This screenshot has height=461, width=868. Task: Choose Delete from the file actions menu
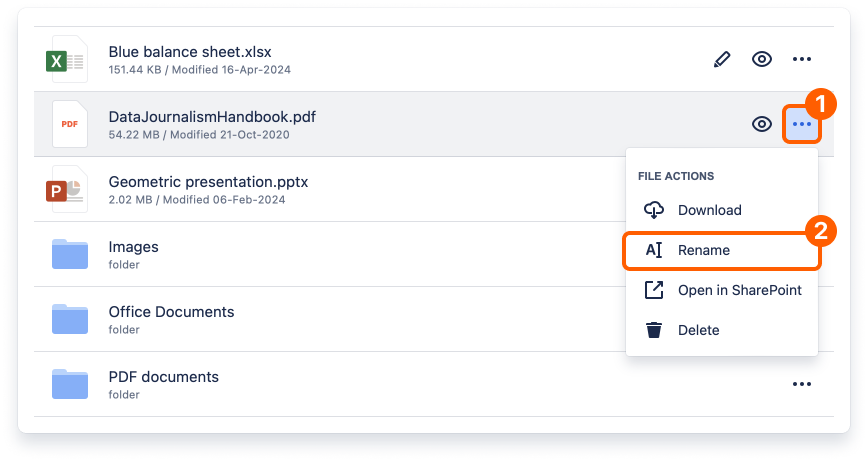698,330
